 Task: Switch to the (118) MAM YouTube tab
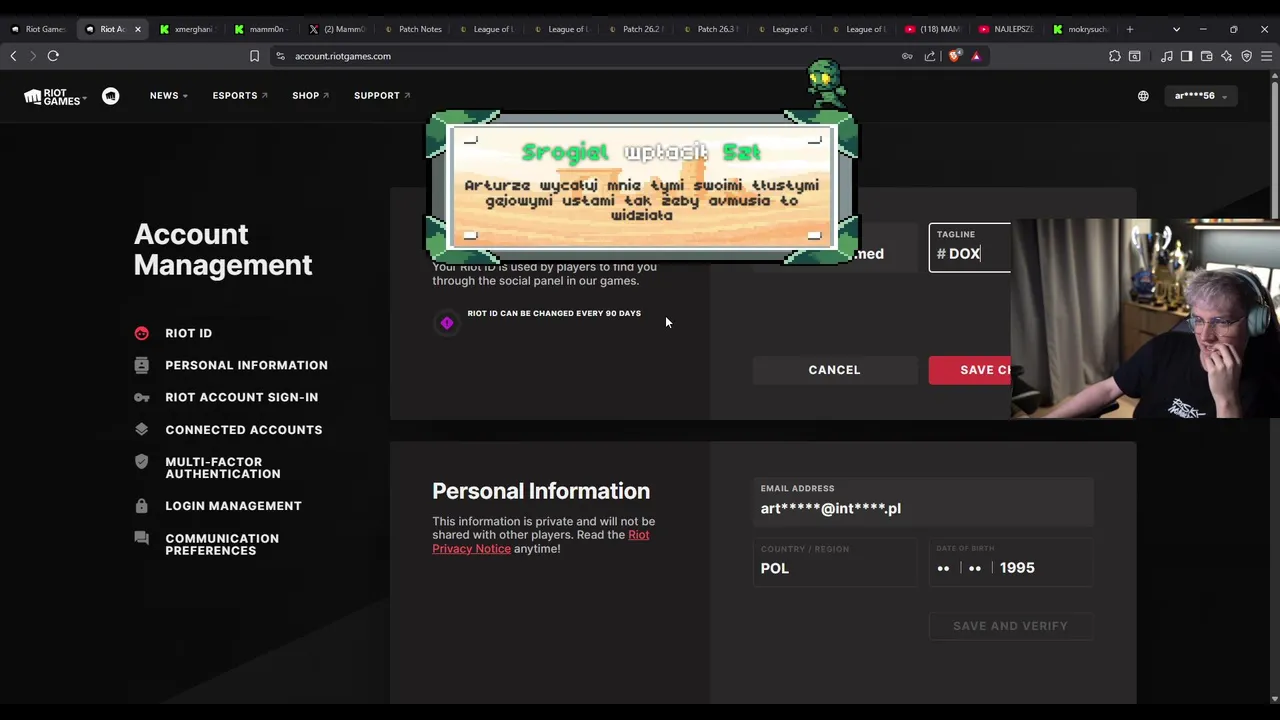[934, 29]
